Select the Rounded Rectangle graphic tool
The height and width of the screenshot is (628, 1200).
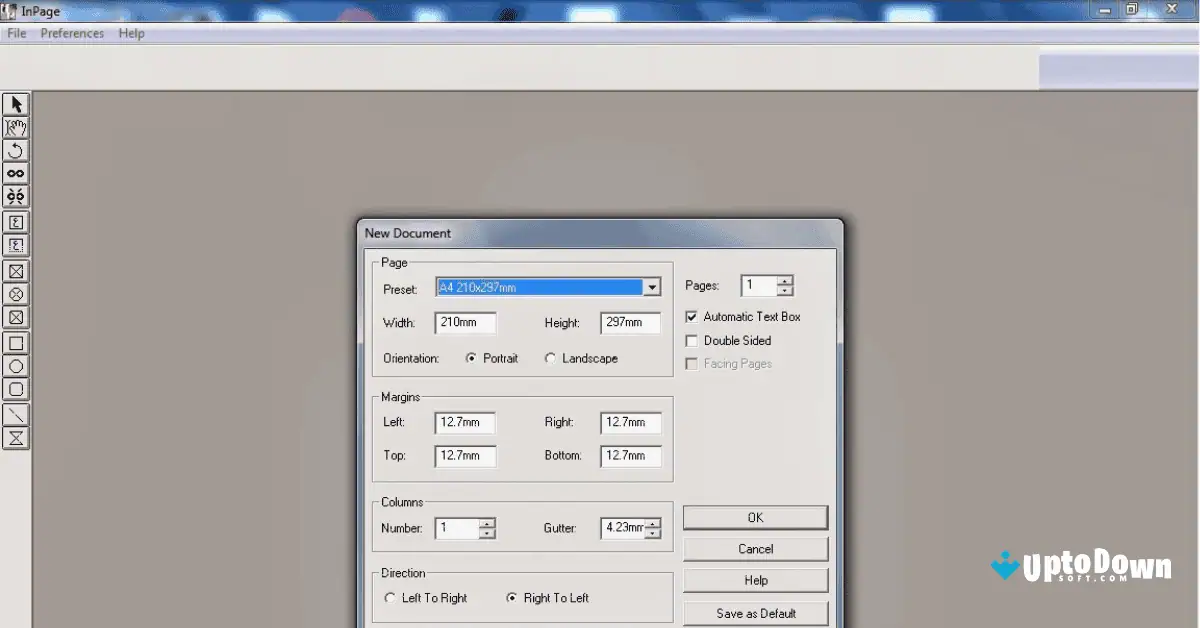point(15,390)
